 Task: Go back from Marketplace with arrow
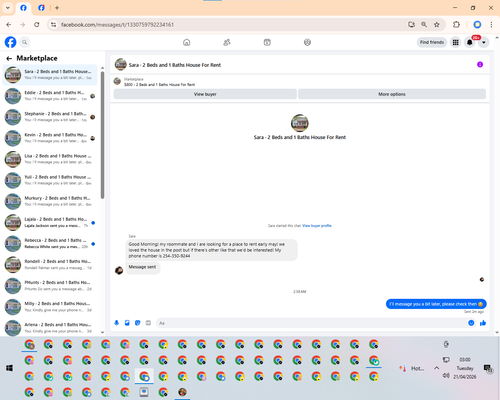[x=9, y=58]
